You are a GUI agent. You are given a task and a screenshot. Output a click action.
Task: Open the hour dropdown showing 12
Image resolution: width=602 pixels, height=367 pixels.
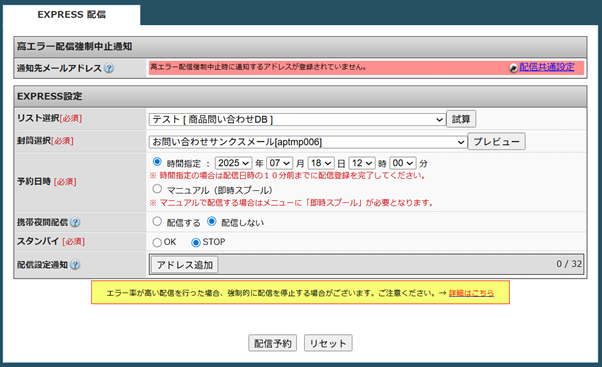tap(362, 163)
